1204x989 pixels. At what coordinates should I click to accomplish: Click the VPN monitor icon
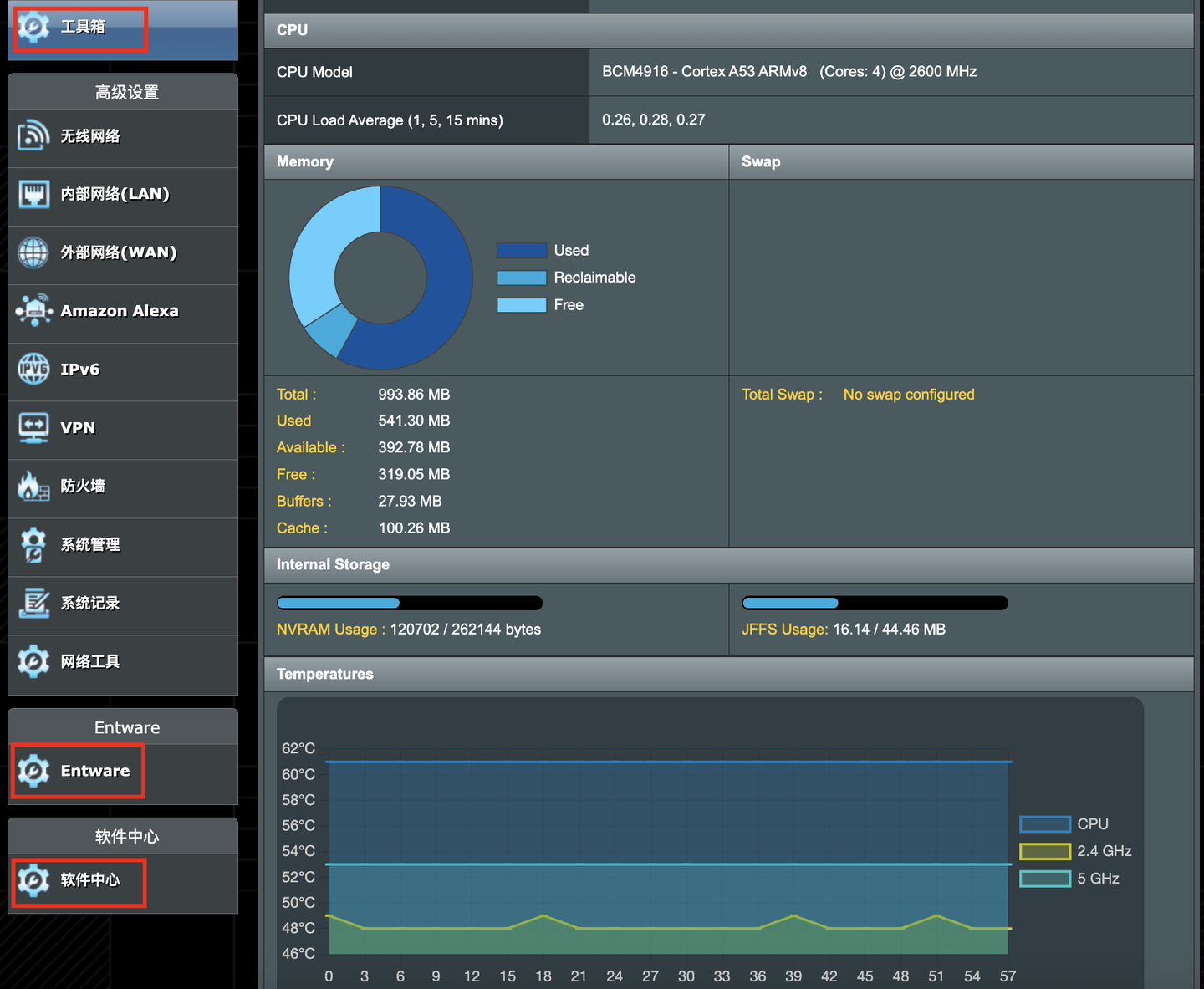tap(33, 427)
